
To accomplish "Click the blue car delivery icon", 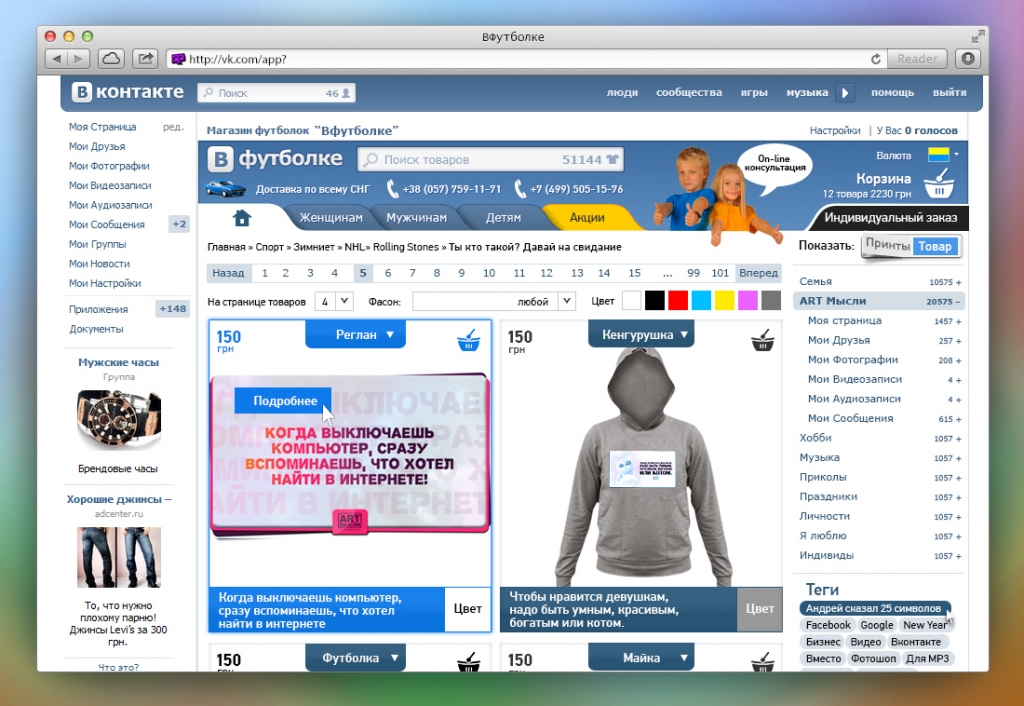I will (x=225, y=189).
